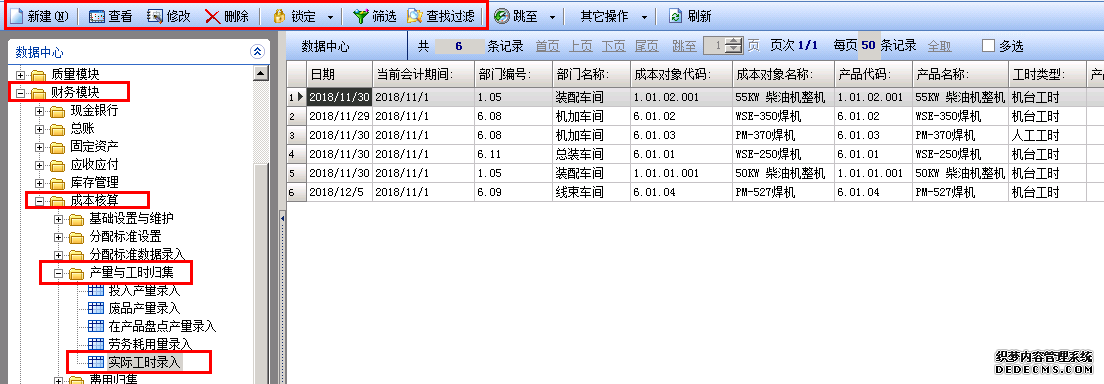Sort by 日期 column header
The width and height of the screenshot is (1104, 384).
pyautogui.click(x=339, y=75)
